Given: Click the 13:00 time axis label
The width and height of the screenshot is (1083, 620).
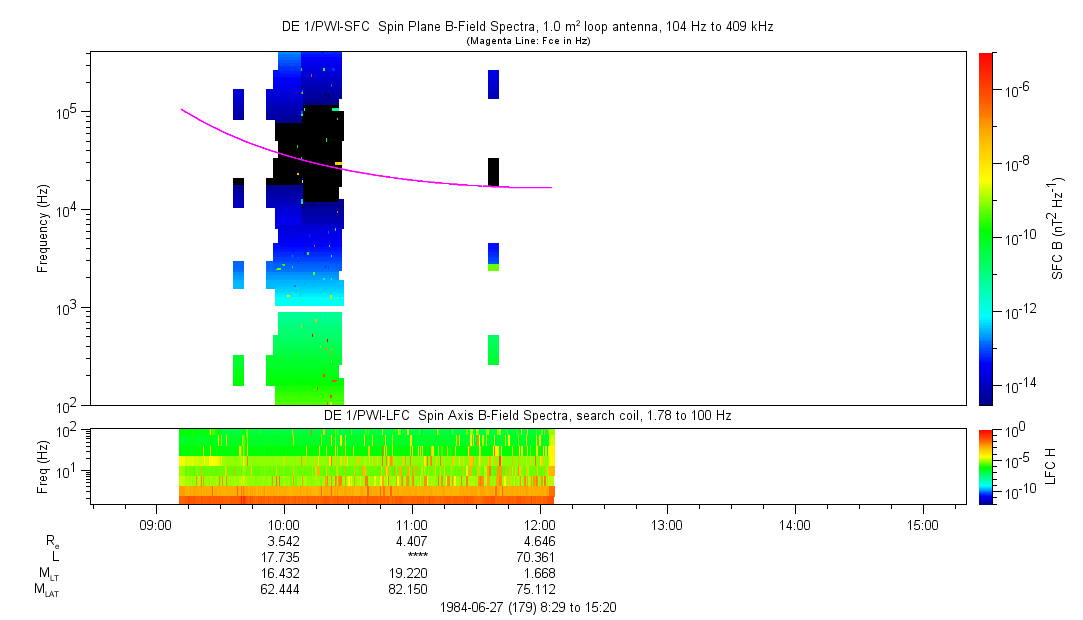Looking at the screenshot, I should [667, 524].
